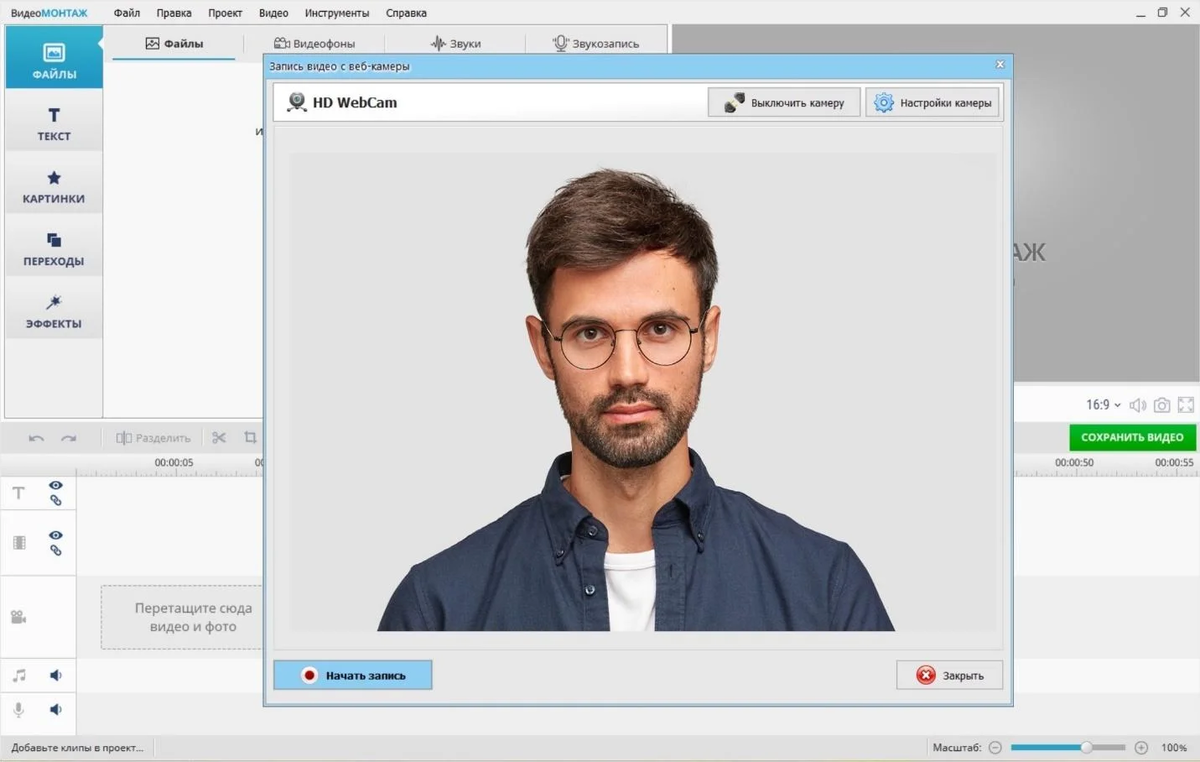Click the 100% zoom value

pos(1174,747)
